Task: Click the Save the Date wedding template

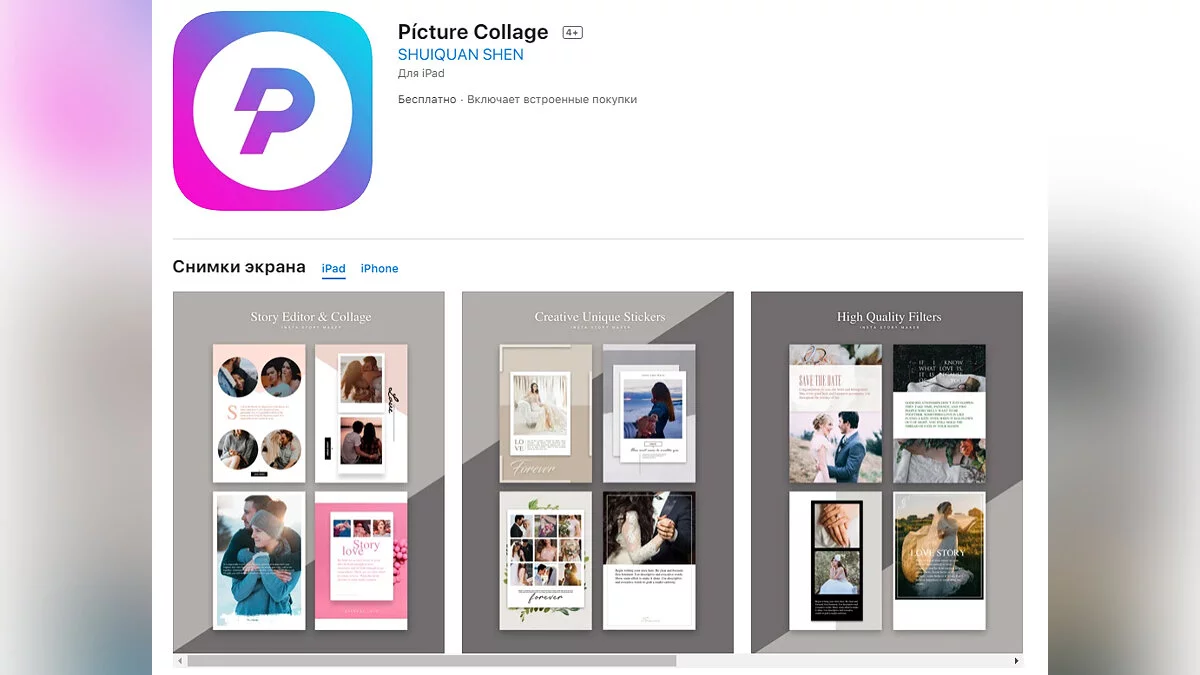Action: tap(835, 414)
